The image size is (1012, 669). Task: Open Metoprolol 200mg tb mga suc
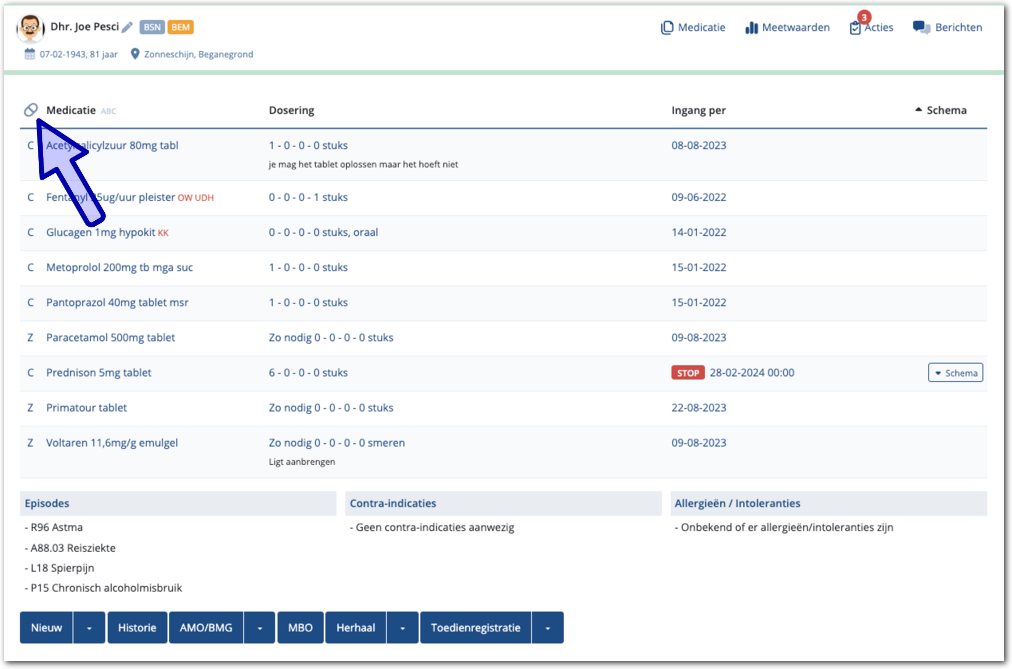tap(120, 268)
